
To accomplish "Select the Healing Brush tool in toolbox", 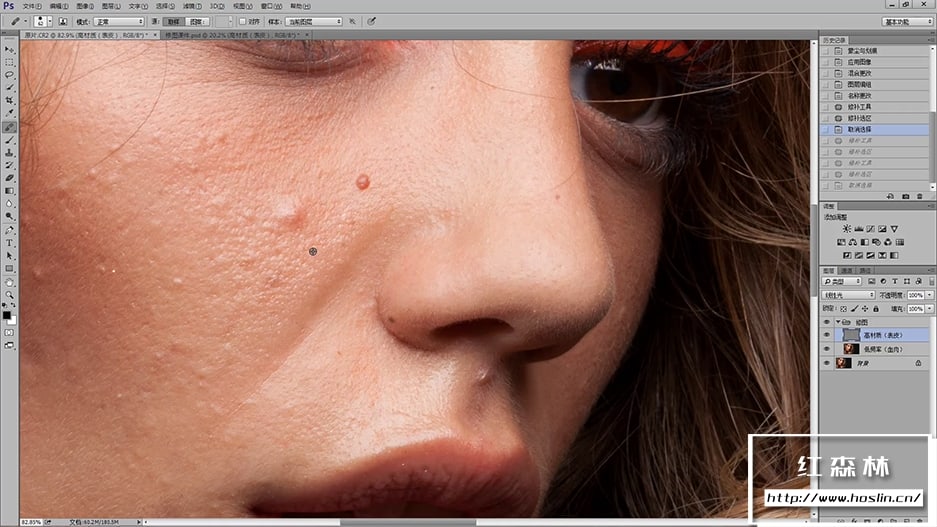I will point(9,127).
